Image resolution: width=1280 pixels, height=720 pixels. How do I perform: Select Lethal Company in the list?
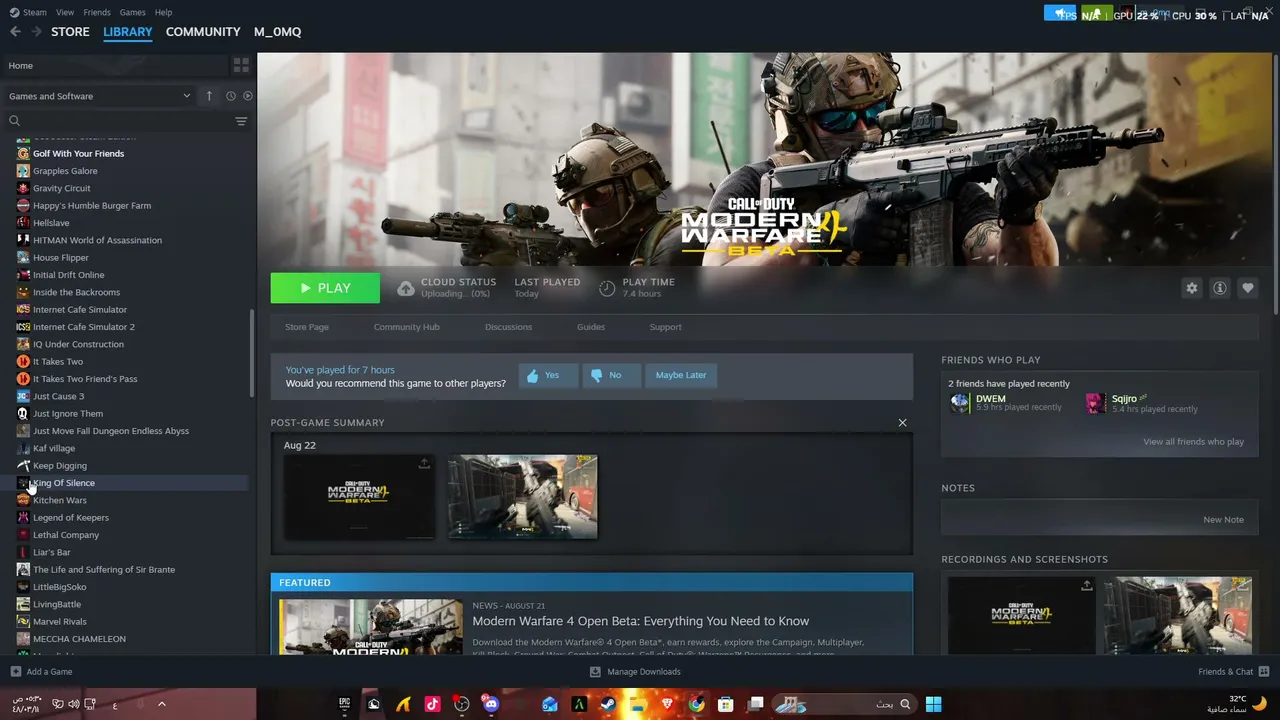66,535
